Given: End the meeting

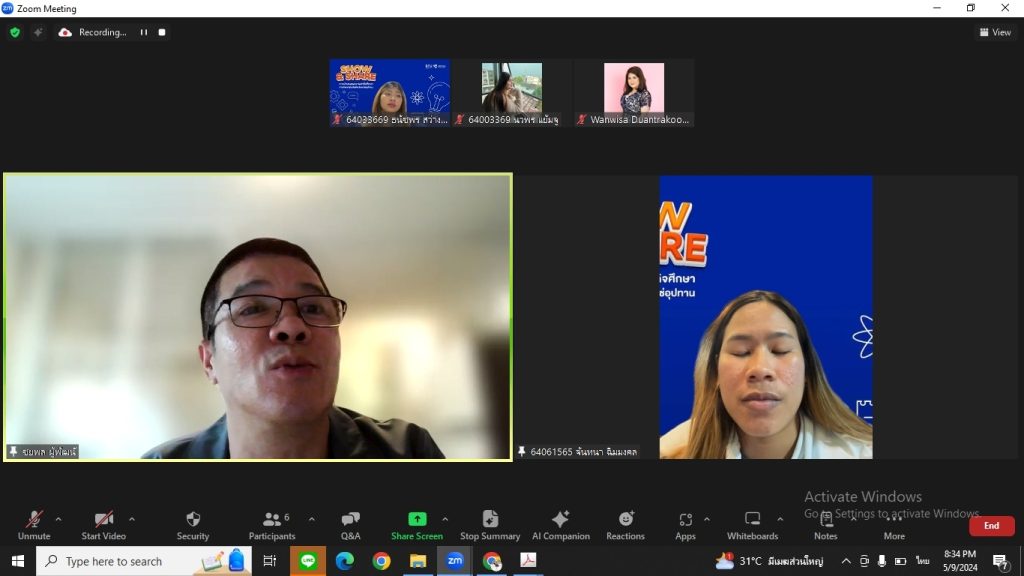Looking at the screenshot, I should [991, 526].
